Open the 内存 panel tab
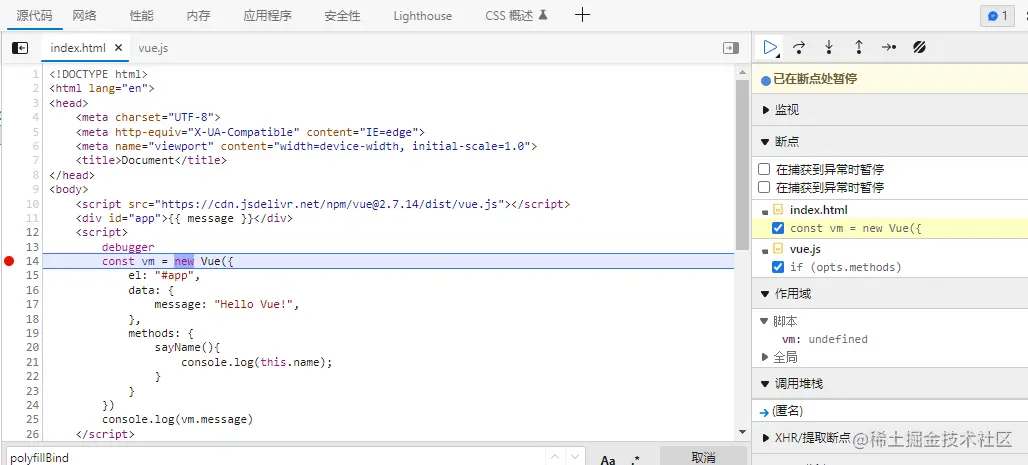 [199, 16]
